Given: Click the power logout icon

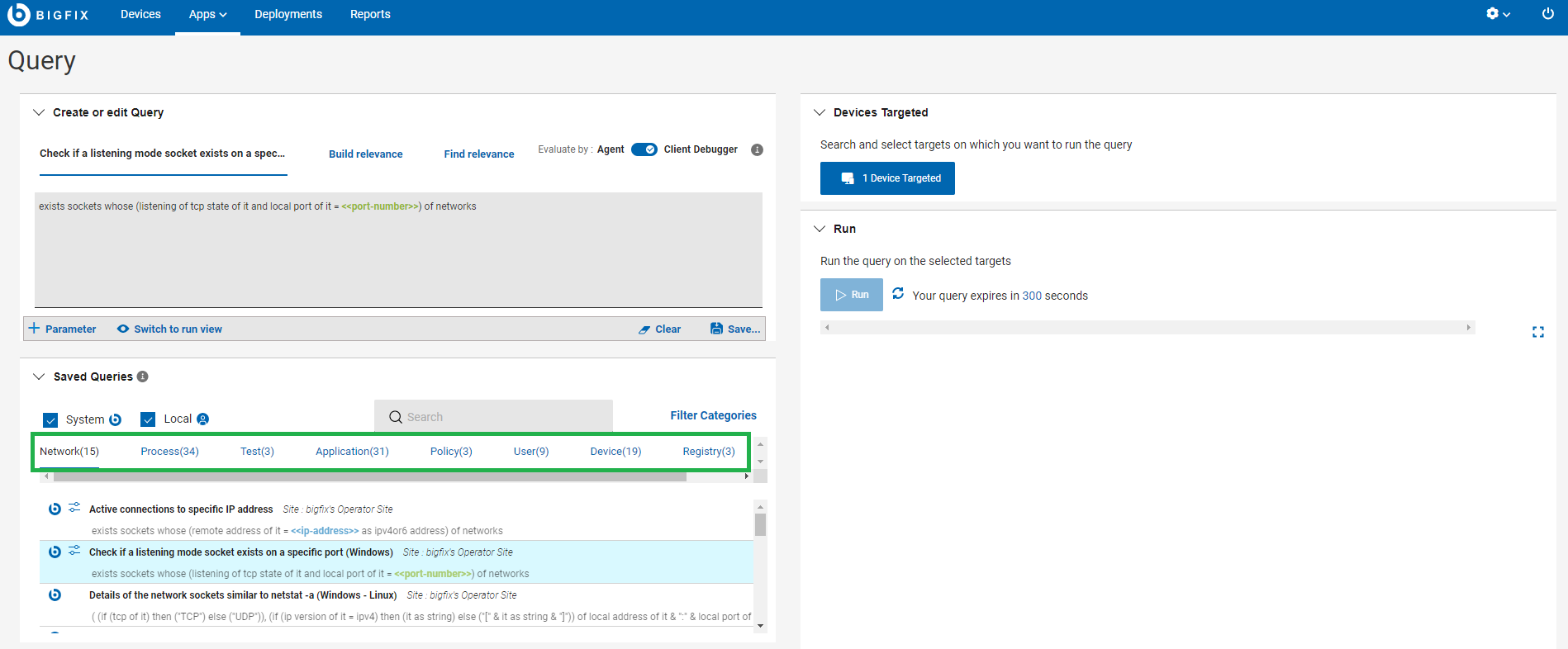Looking at the screenshot, I should [x=1547, y=14].
